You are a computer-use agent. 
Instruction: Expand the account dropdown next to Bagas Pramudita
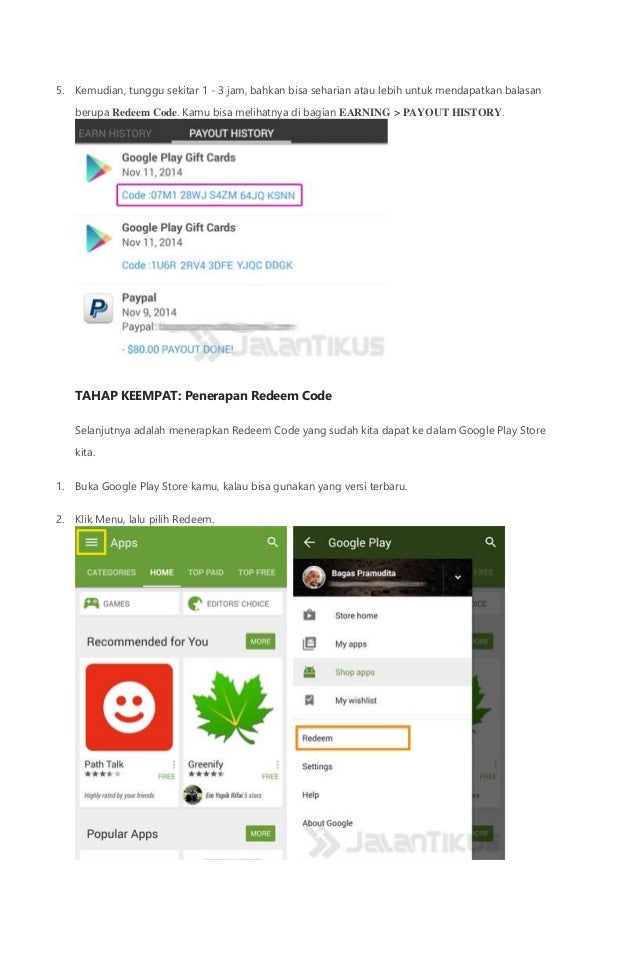[x=457, y=577]
